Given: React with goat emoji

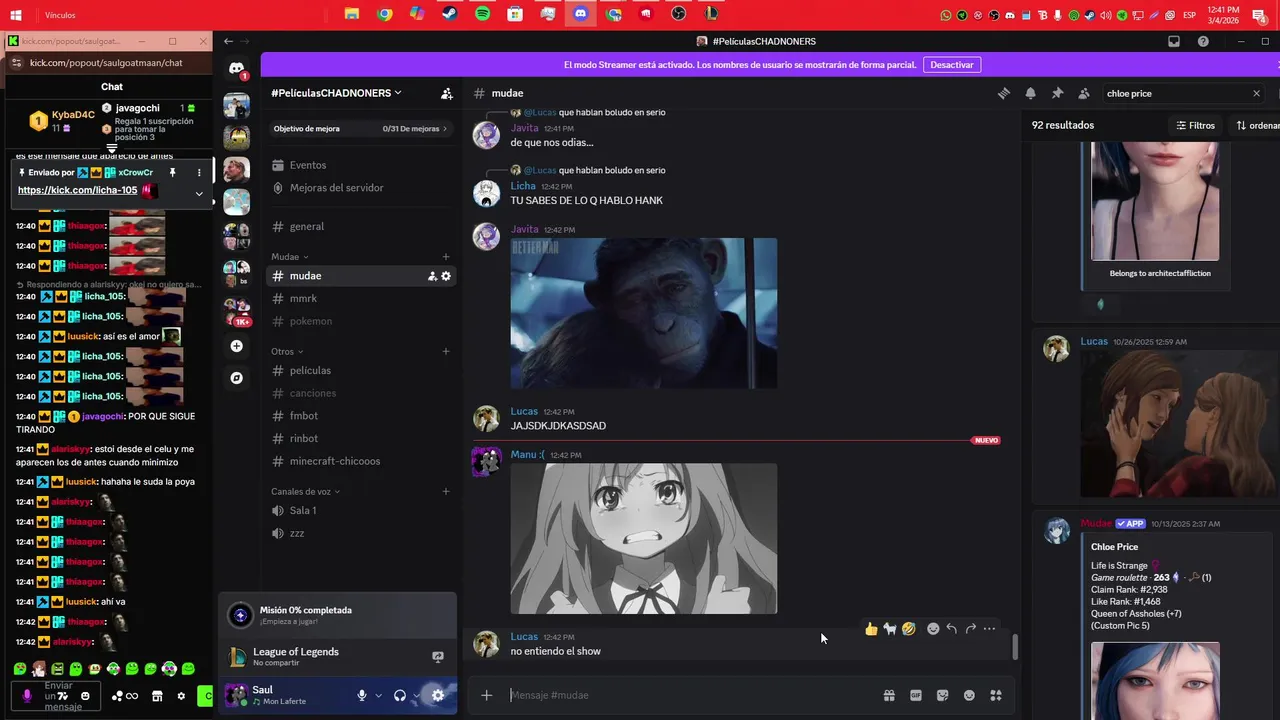Looking at the screenshot, I should click(x=890, y=629).
